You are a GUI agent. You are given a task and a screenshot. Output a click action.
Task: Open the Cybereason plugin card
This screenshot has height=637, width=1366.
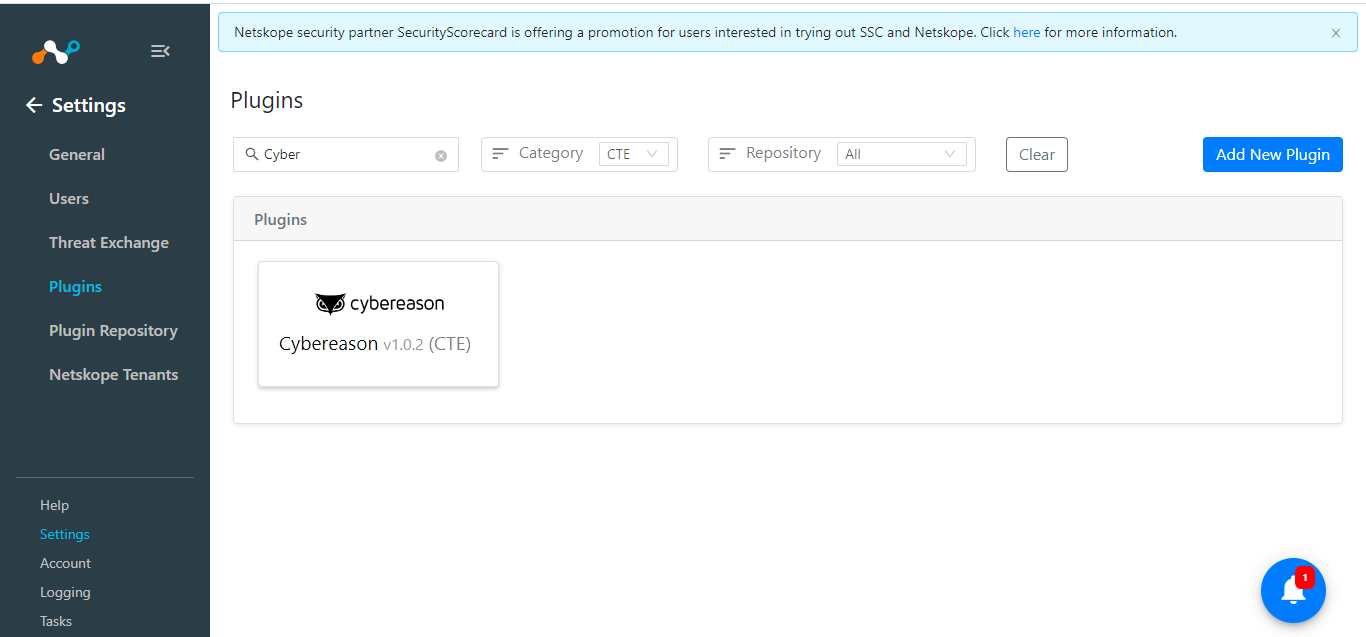378,324
